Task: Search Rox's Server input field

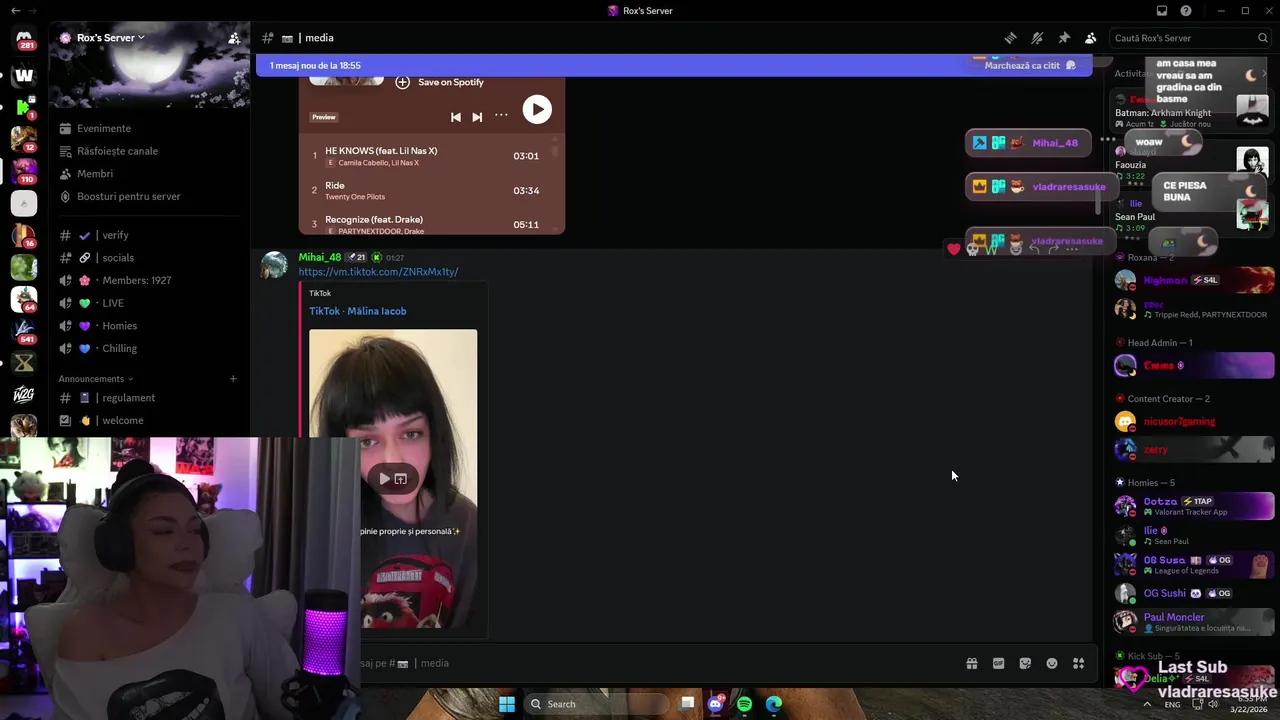Action: click(1190, 38)
